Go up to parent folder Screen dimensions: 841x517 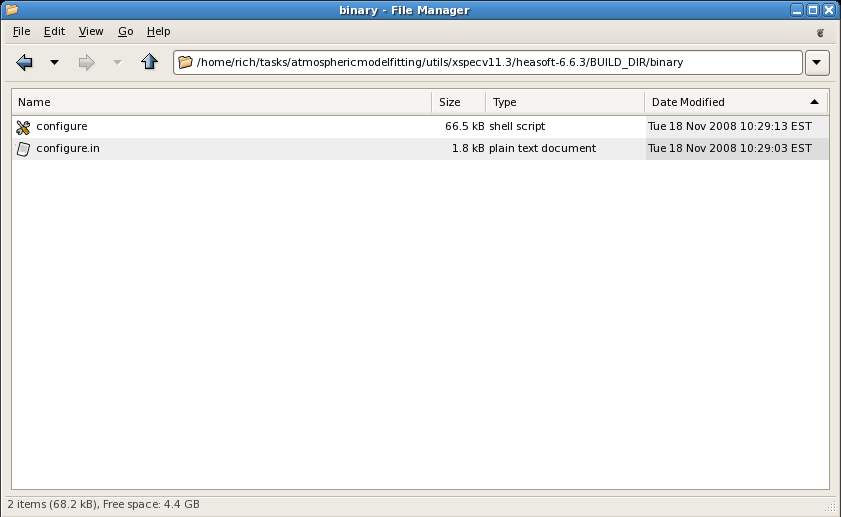pyautogui.click(x=150, y=62)
